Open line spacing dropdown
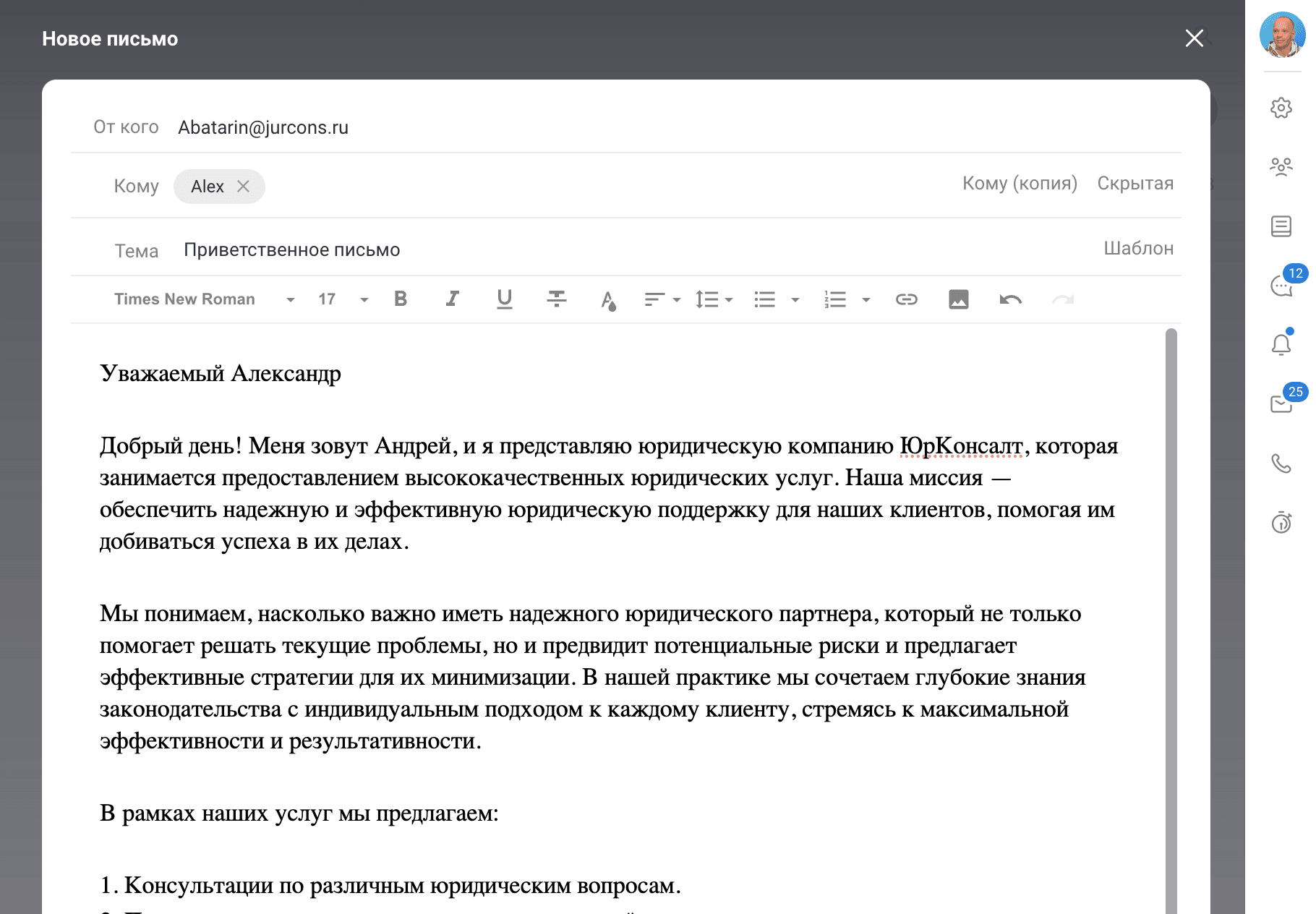 pos(714,299)
